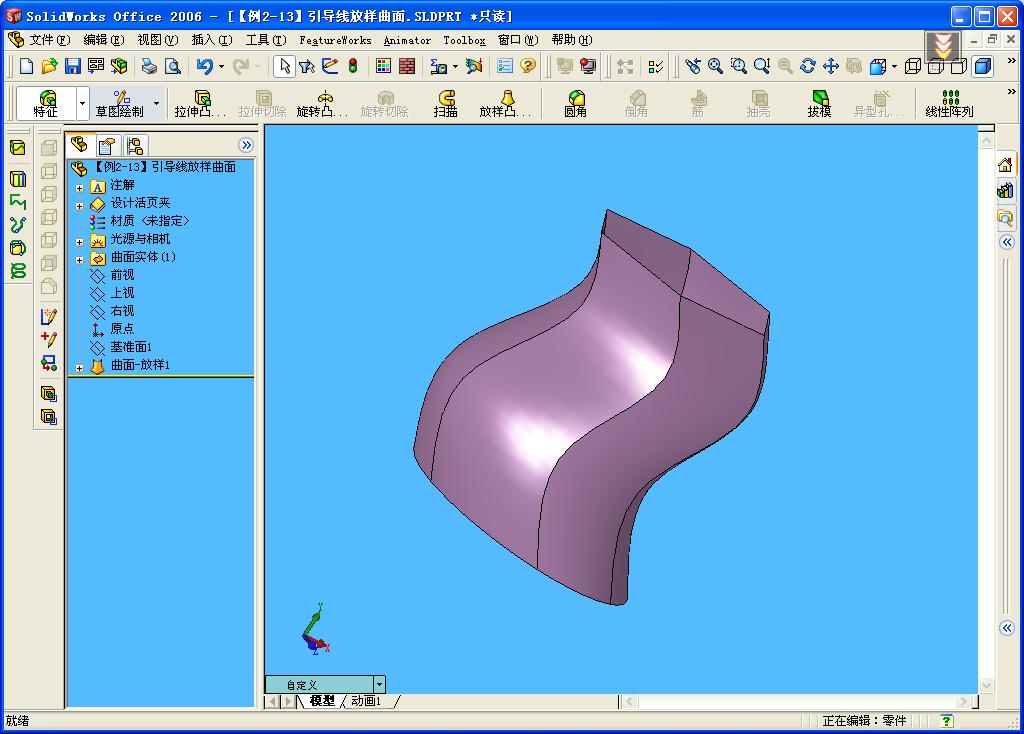
Task: Open the dropdown arrow beside 特征
Action: (x=82, y=104)
